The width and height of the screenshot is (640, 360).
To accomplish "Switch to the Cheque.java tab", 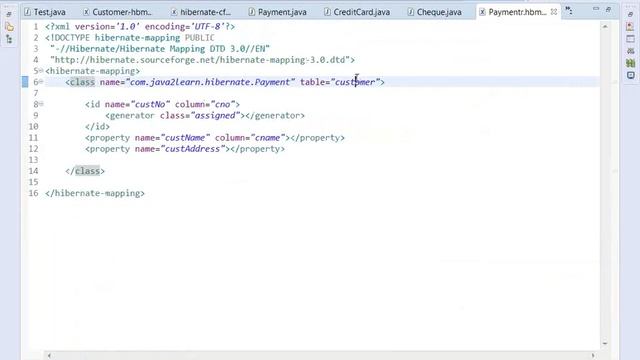I will click(435, 12).
